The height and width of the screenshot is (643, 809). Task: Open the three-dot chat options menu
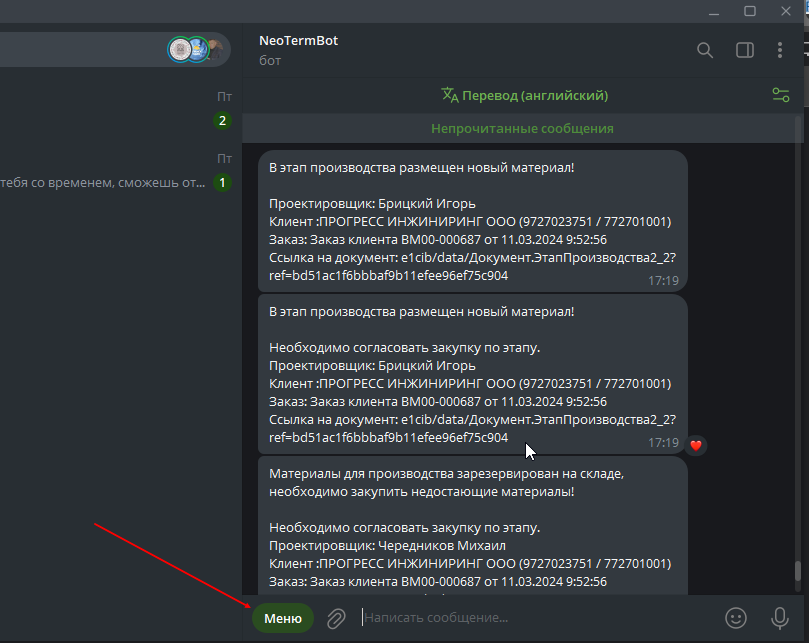[x=780, y=50]
